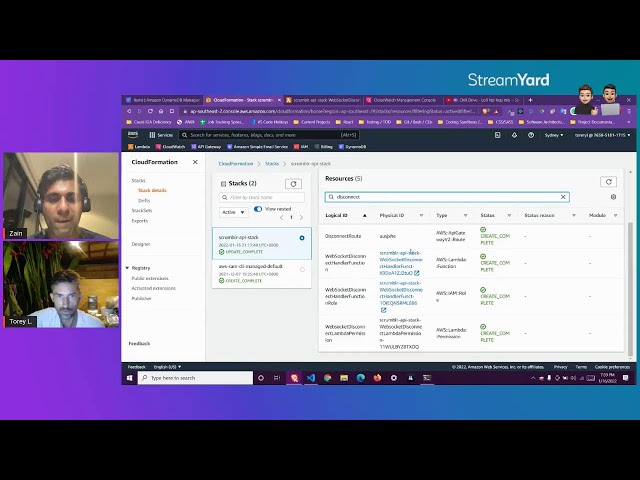Image resolution: width=640 pixels, height=480 pixels.
Task: Open File Explorer from taskbar
Action: 344,378
